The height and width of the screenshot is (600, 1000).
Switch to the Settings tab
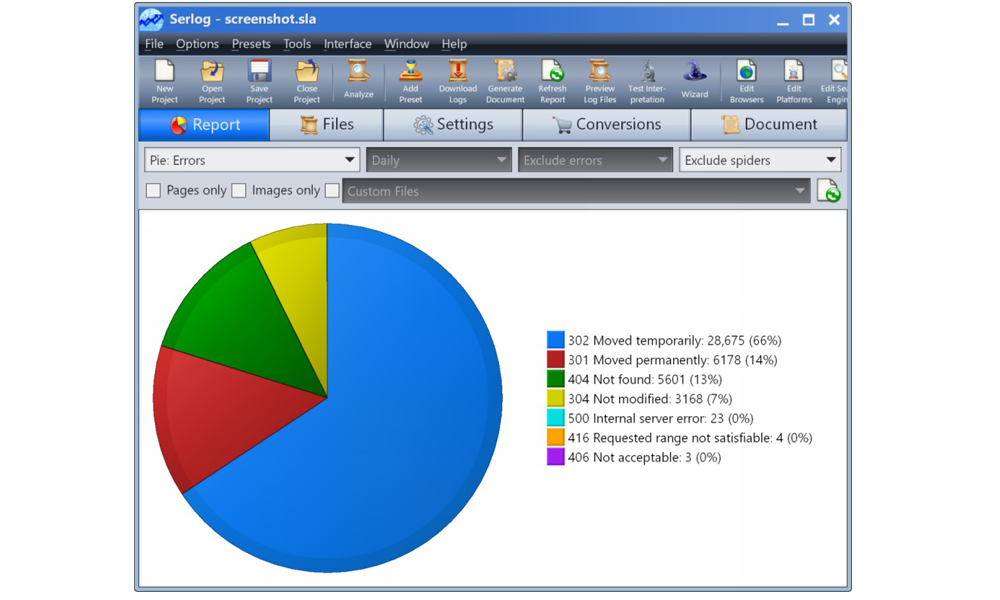(x=453, y=125)
